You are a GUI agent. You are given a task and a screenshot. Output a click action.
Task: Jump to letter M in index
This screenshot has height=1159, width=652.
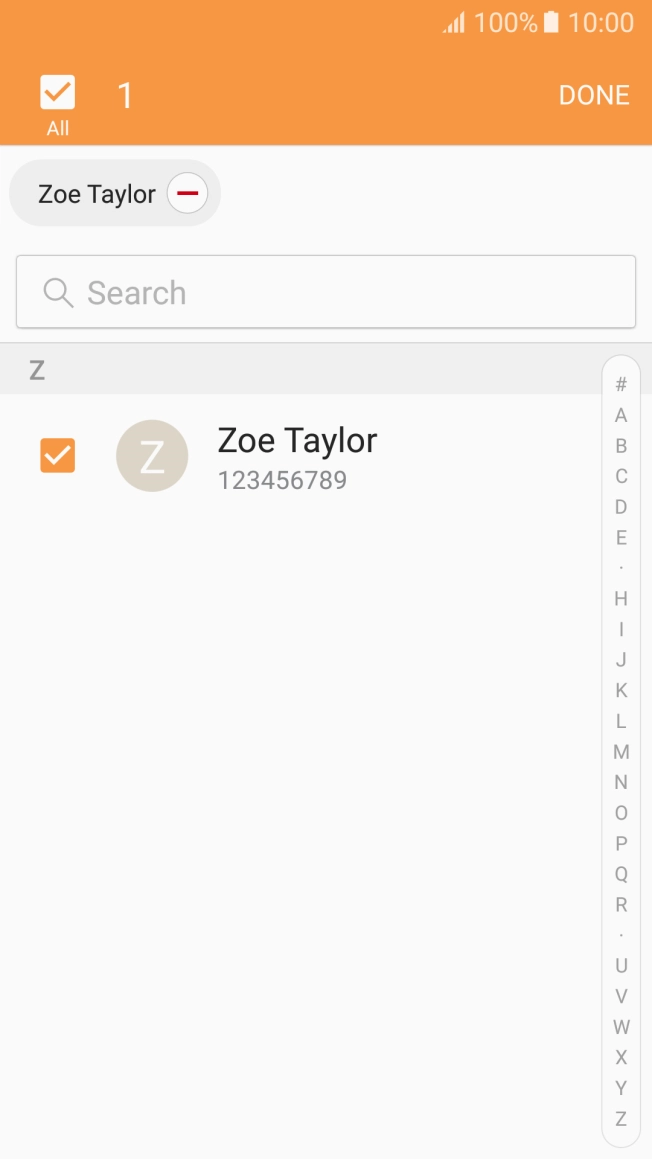621,752
